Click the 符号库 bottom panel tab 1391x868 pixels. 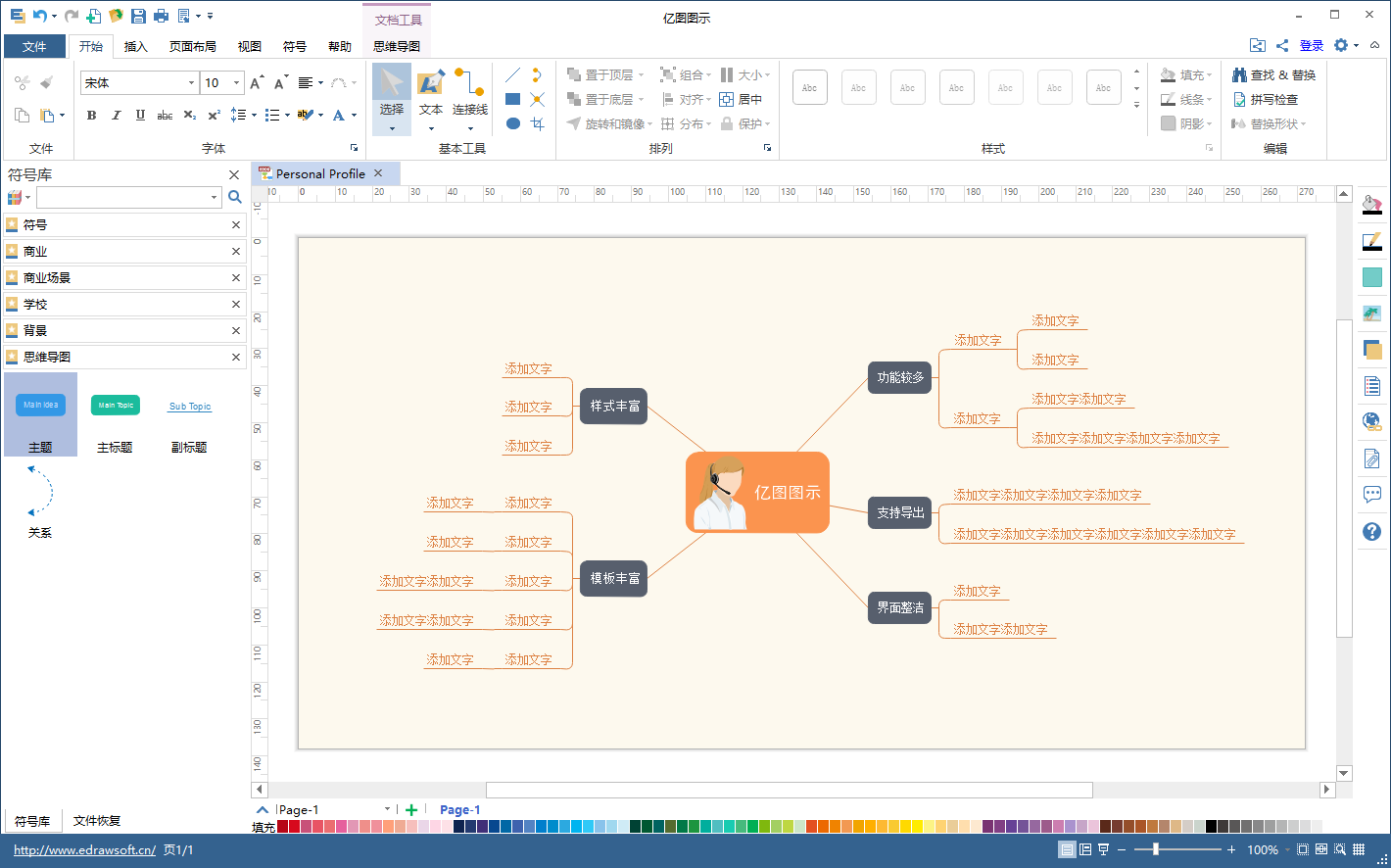(32, 821)
